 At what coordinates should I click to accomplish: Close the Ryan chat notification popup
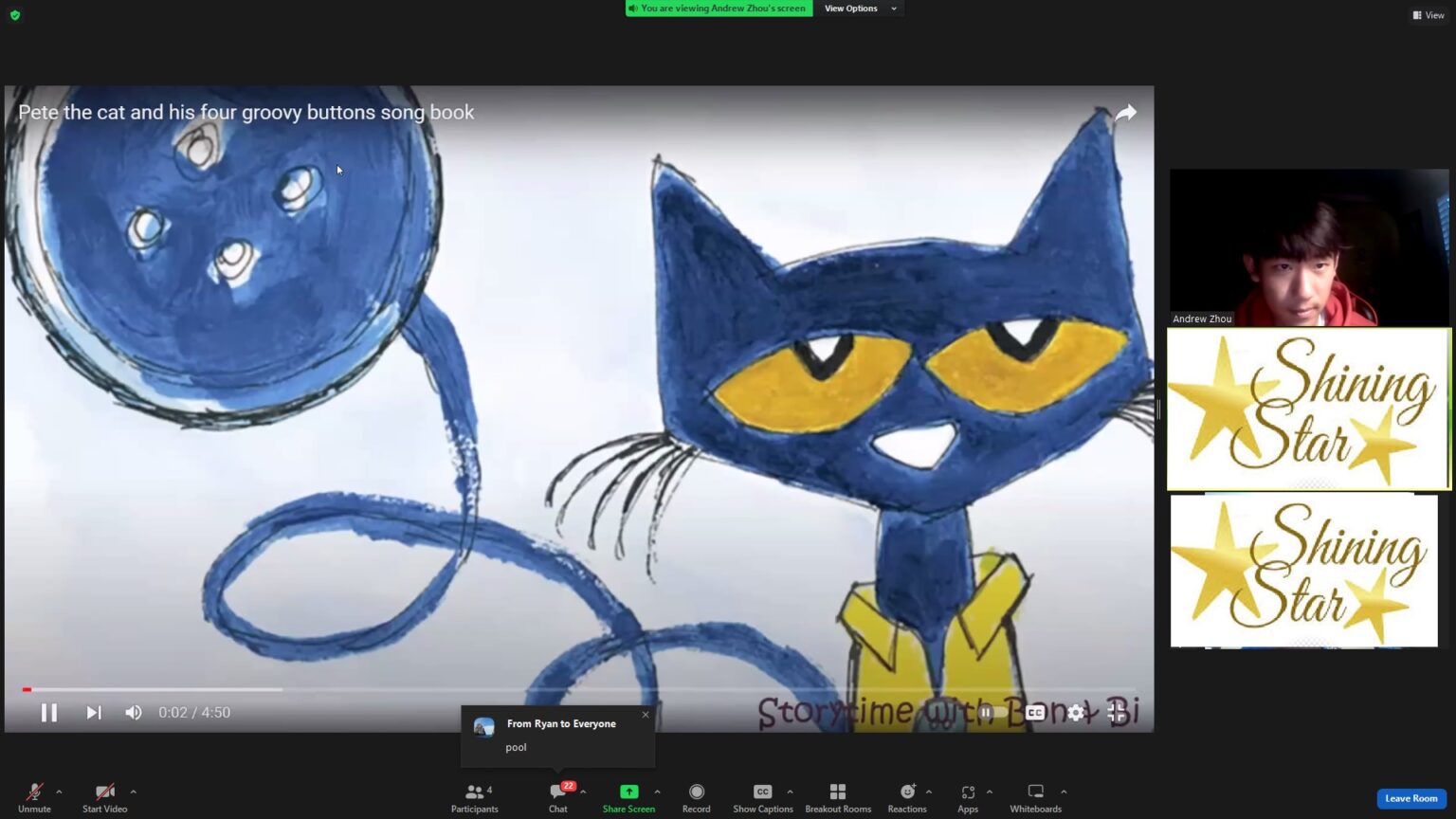646,715
